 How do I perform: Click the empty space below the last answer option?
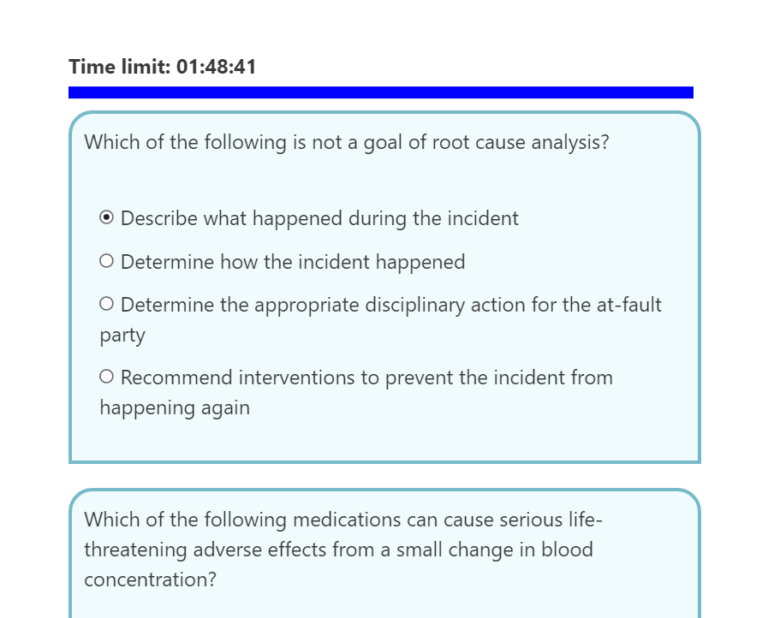pos(384,438)
